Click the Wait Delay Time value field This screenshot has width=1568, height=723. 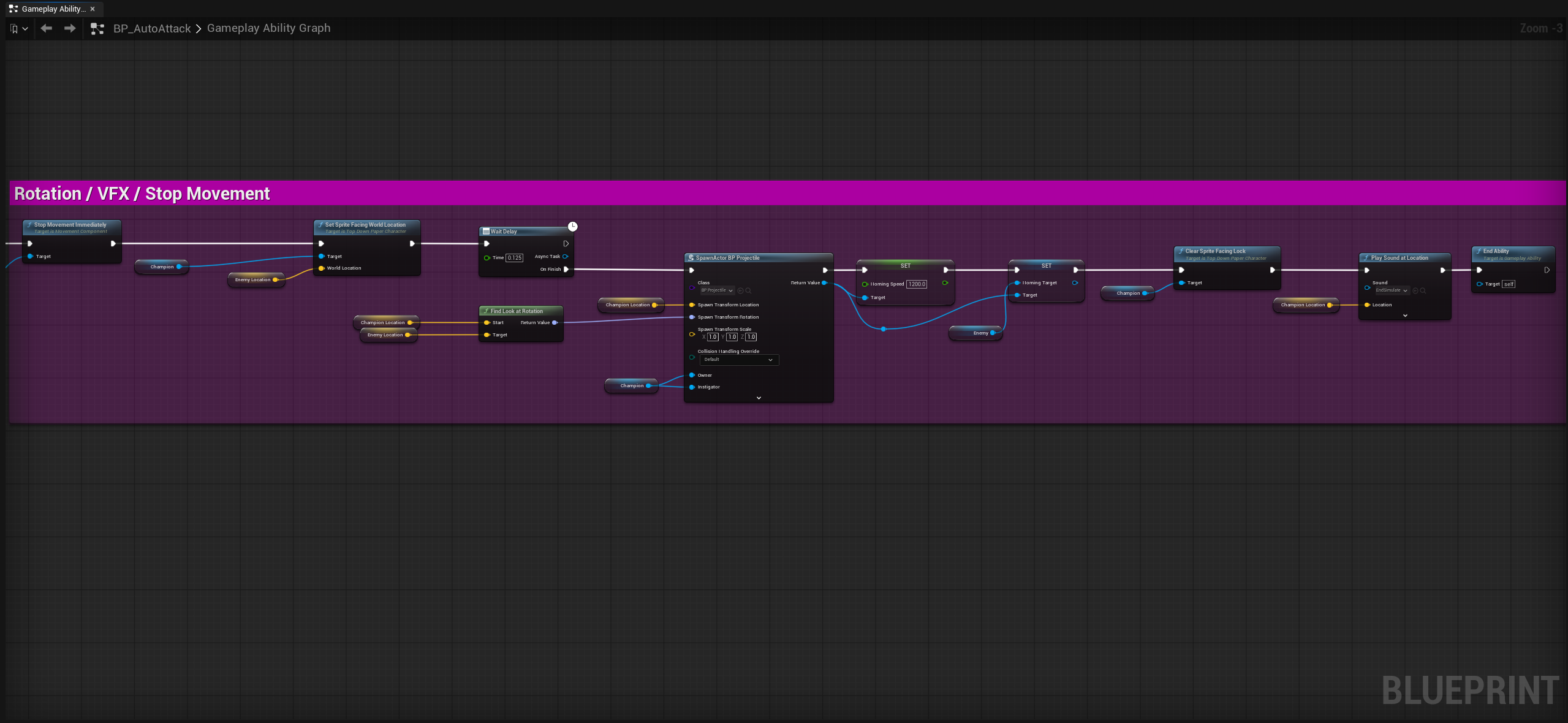point(515,258)
